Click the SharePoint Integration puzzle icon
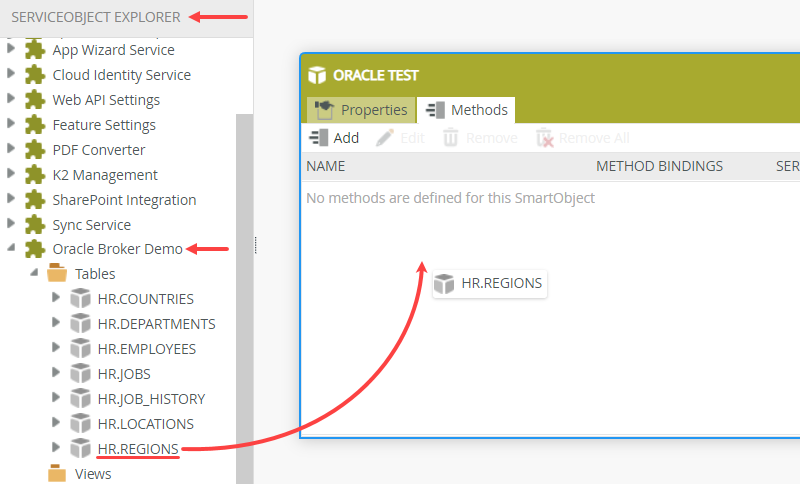 [35, 200]
